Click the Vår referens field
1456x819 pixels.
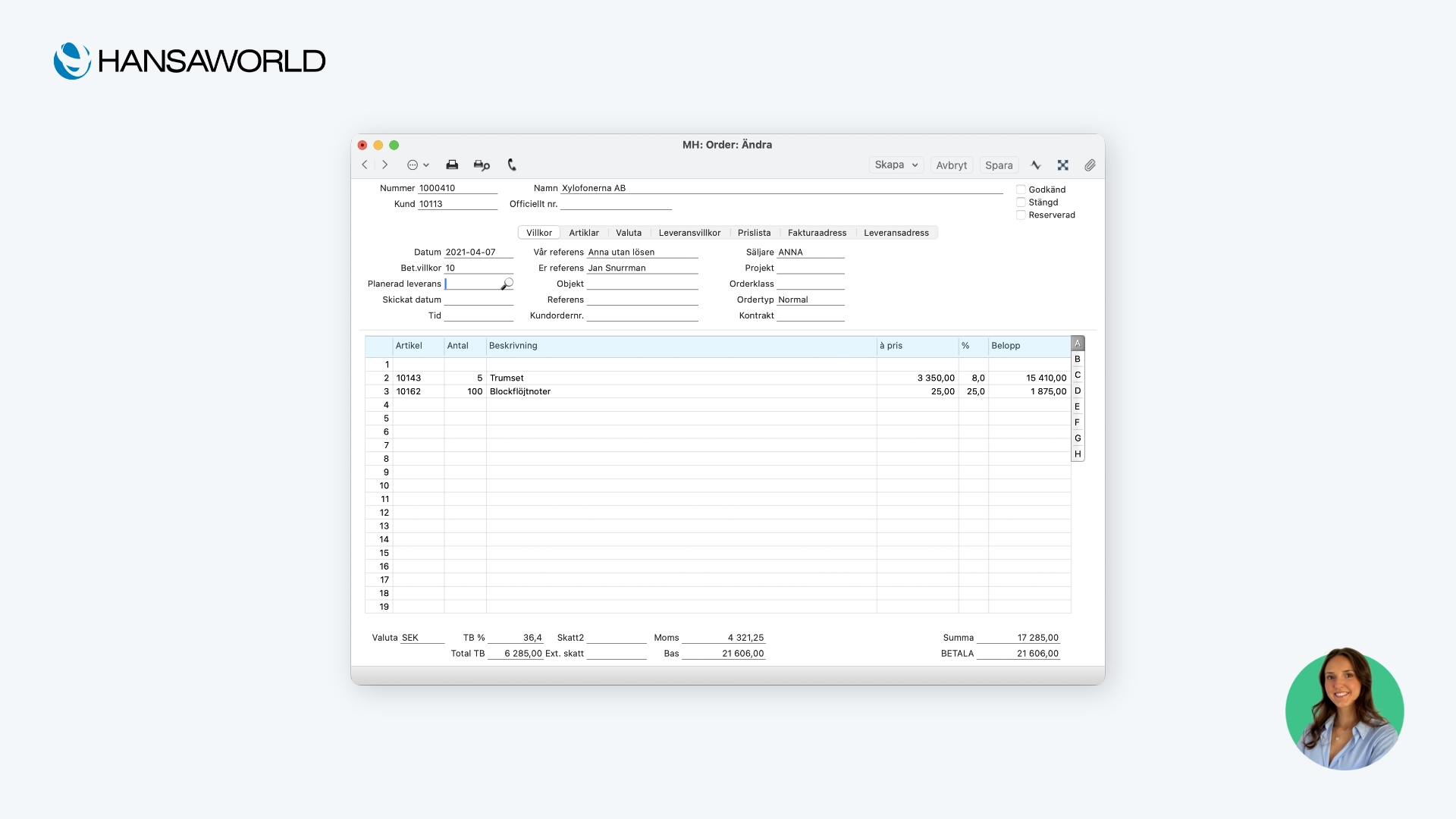tap(642, 253)
